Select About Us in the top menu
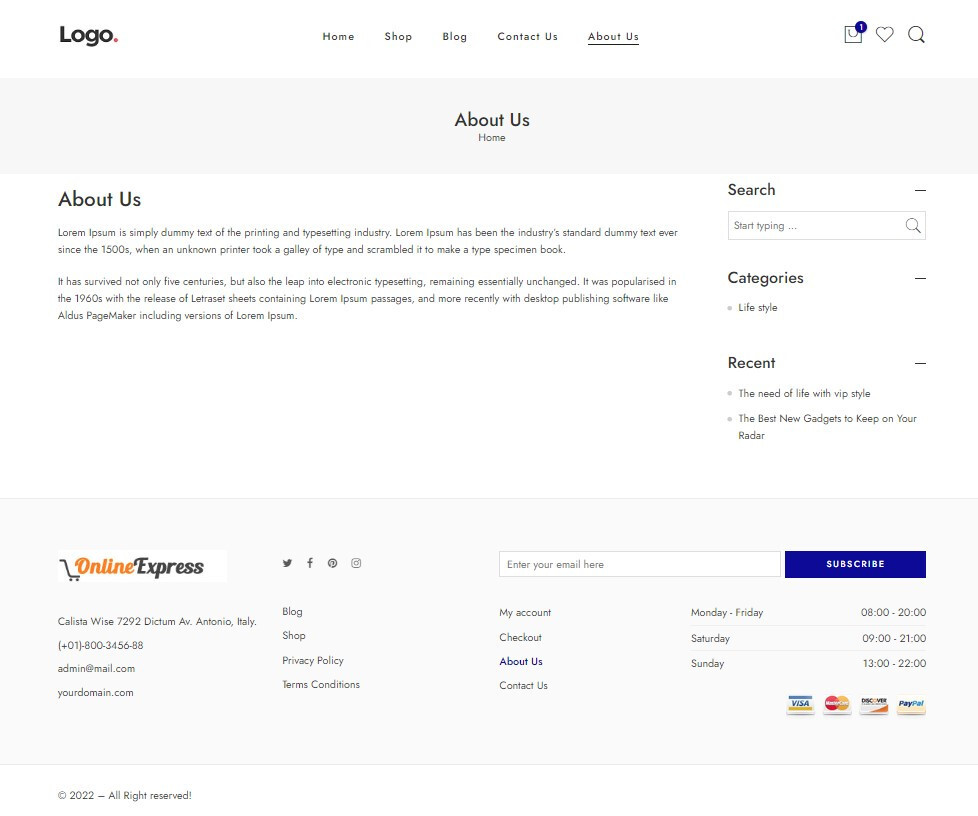The width and height of the screenshot is (978, 816). tap(613, 36)
